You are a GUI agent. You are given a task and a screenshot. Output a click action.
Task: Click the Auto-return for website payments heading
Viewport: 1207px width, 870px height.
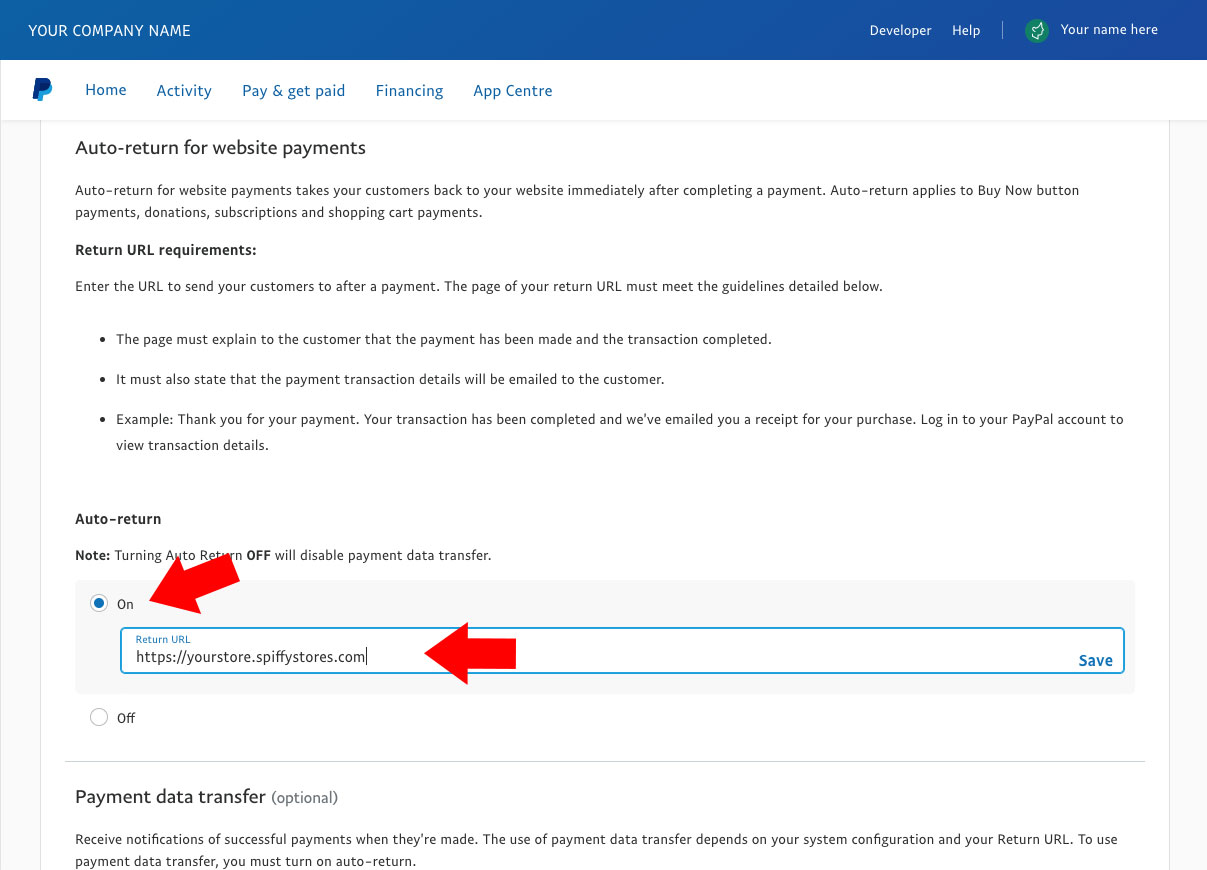[x=220, y=148]
